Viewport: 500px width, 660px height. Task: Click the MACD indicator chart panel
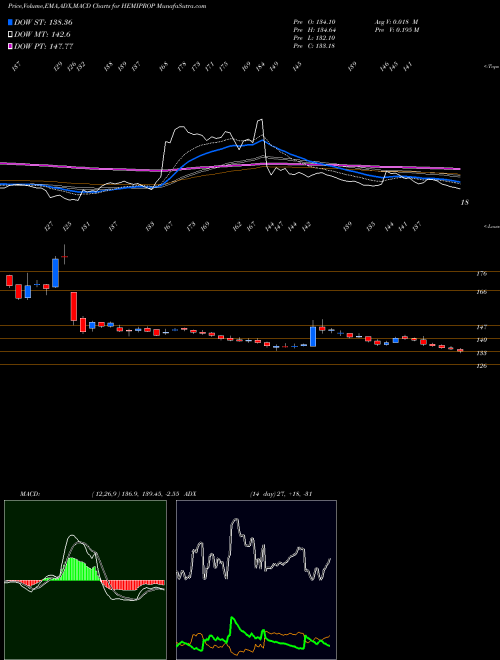(x=85, y=580)
